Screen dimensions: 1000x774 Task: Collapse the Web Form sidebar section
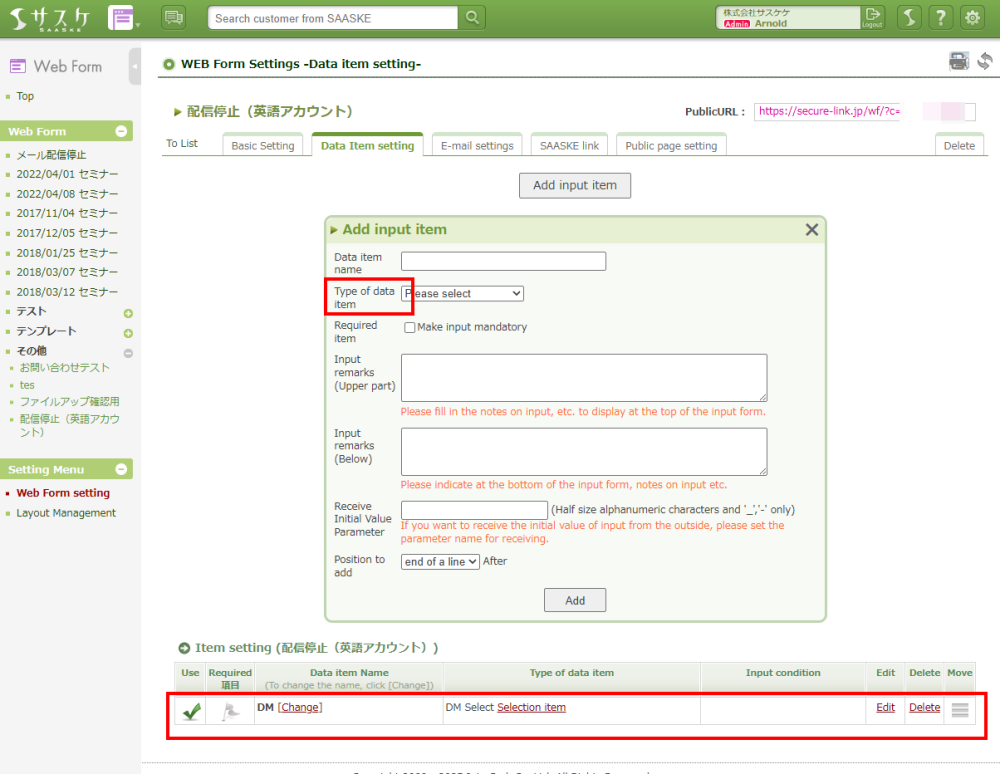121,131
